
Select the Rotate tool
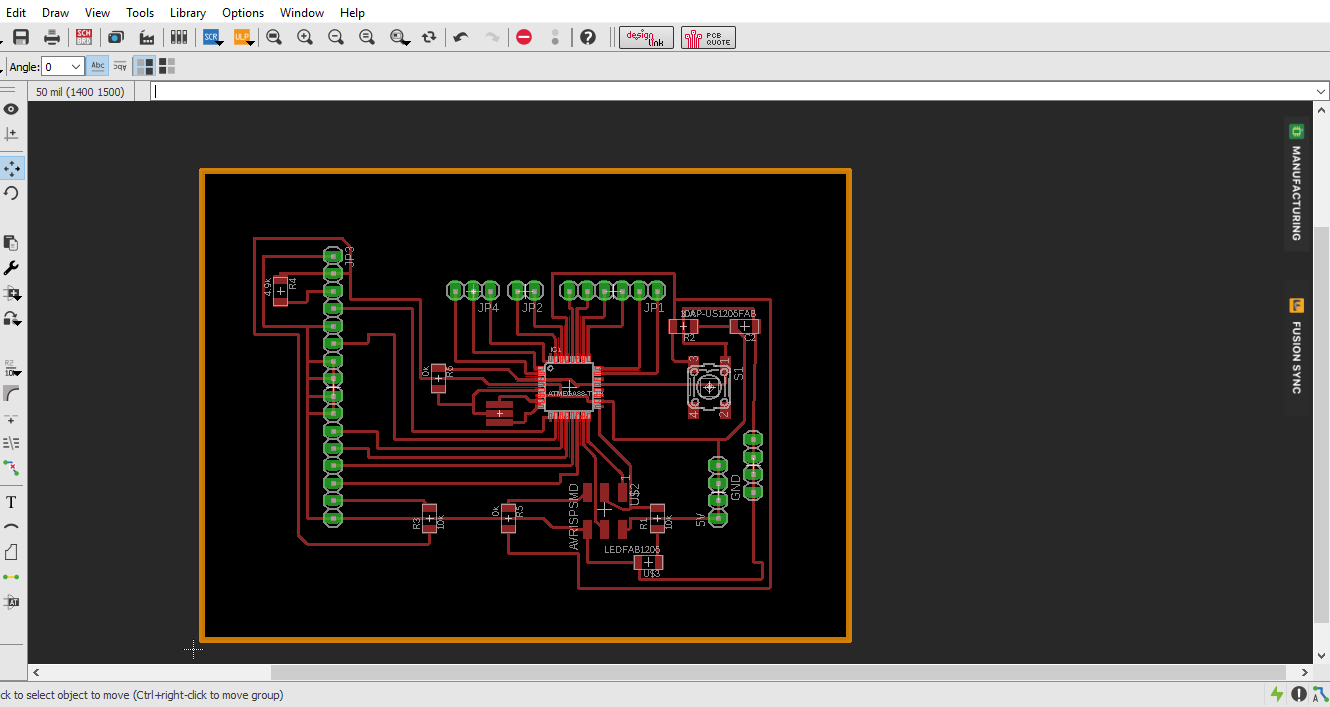pos(12,193)
